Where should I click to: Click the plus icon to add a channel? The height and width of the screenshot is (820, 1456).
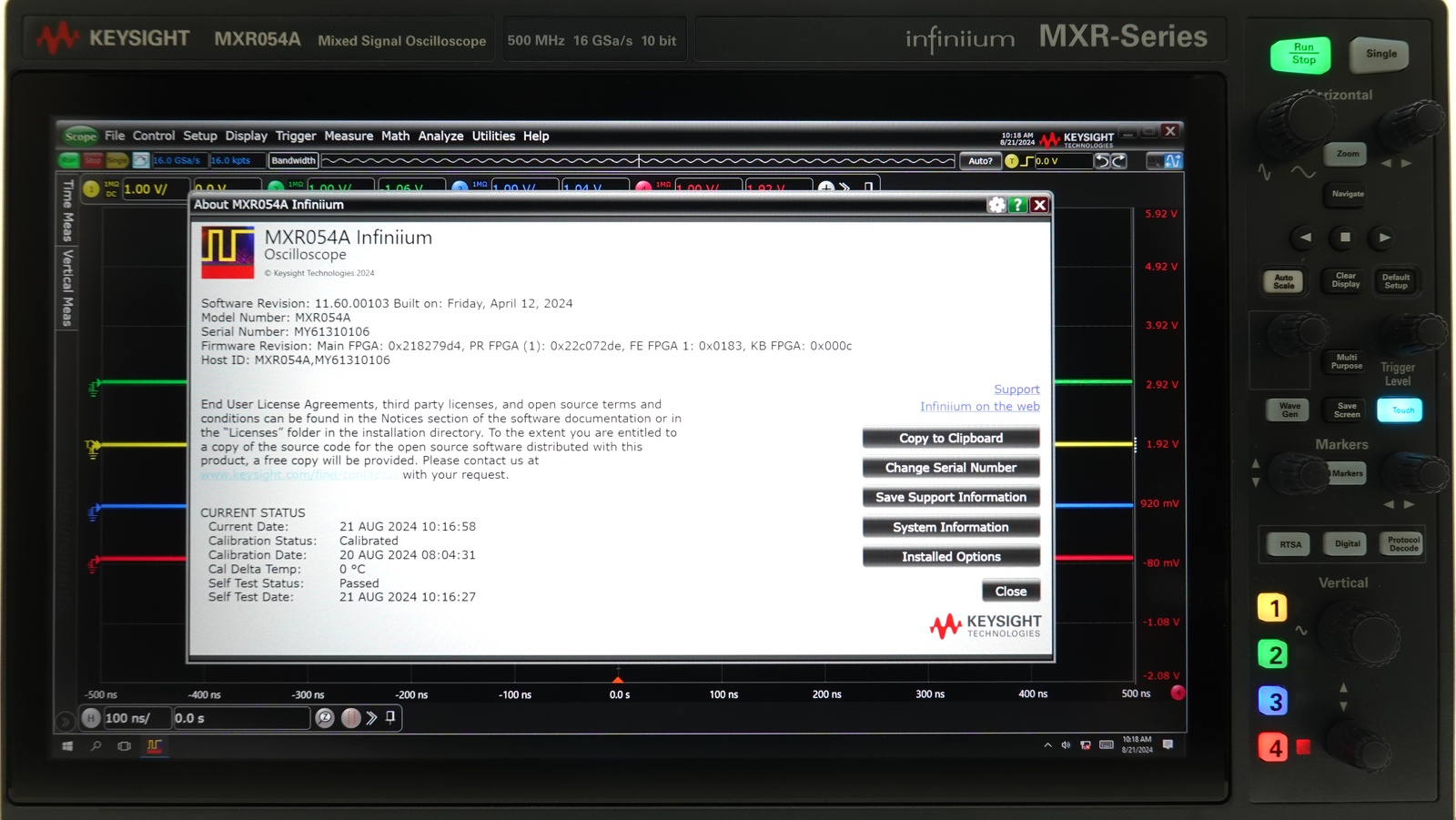coord(825,187)
